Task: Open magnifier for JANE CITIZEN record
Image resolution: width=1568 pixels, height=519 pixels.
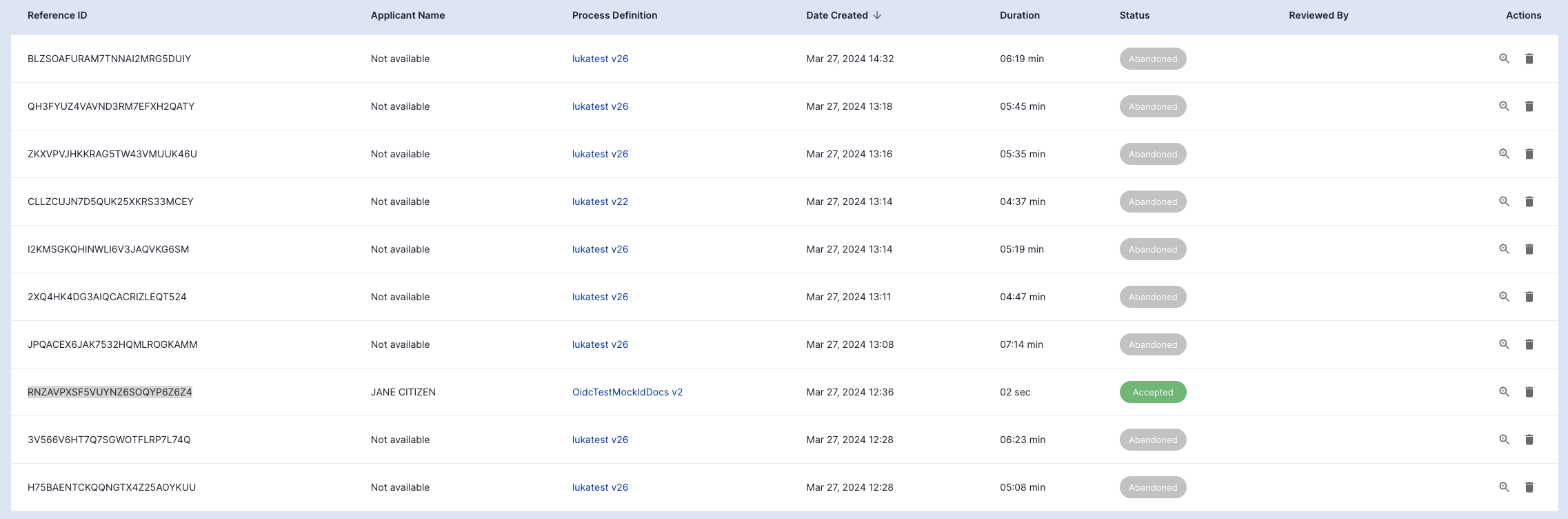Action: (x=1504, y=392)
